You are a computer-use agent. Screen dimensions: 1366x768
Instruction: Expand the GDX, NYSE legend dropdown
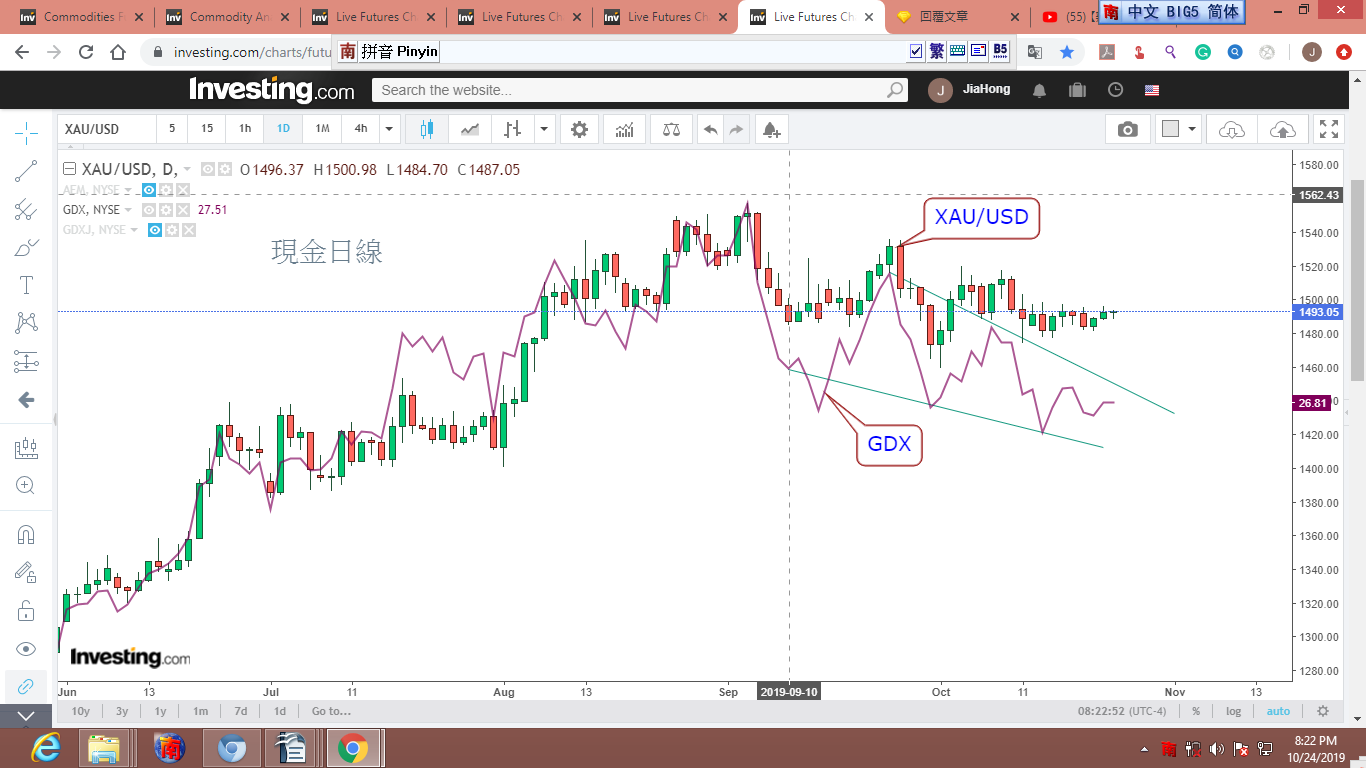pyautogui.click(x=128, y=210)
